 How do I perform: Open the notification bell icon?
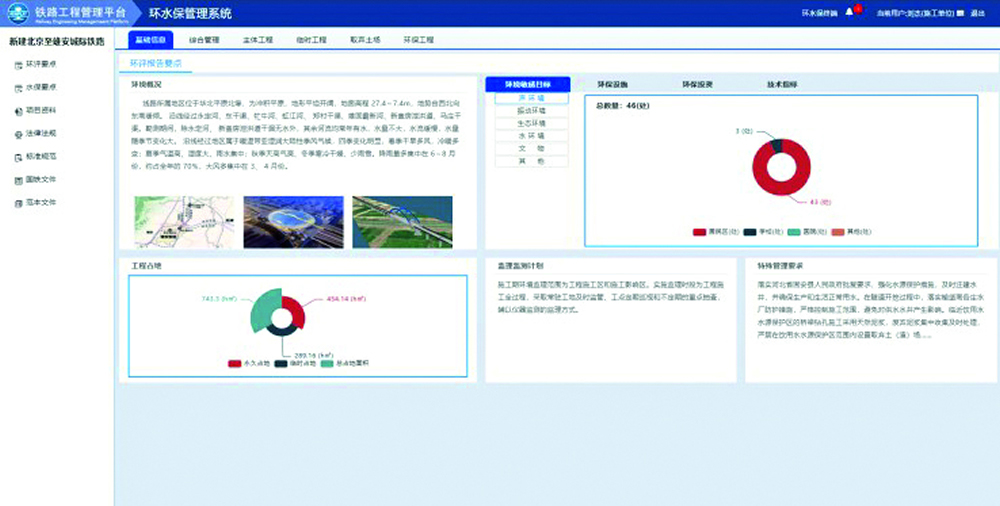point(849,12)
